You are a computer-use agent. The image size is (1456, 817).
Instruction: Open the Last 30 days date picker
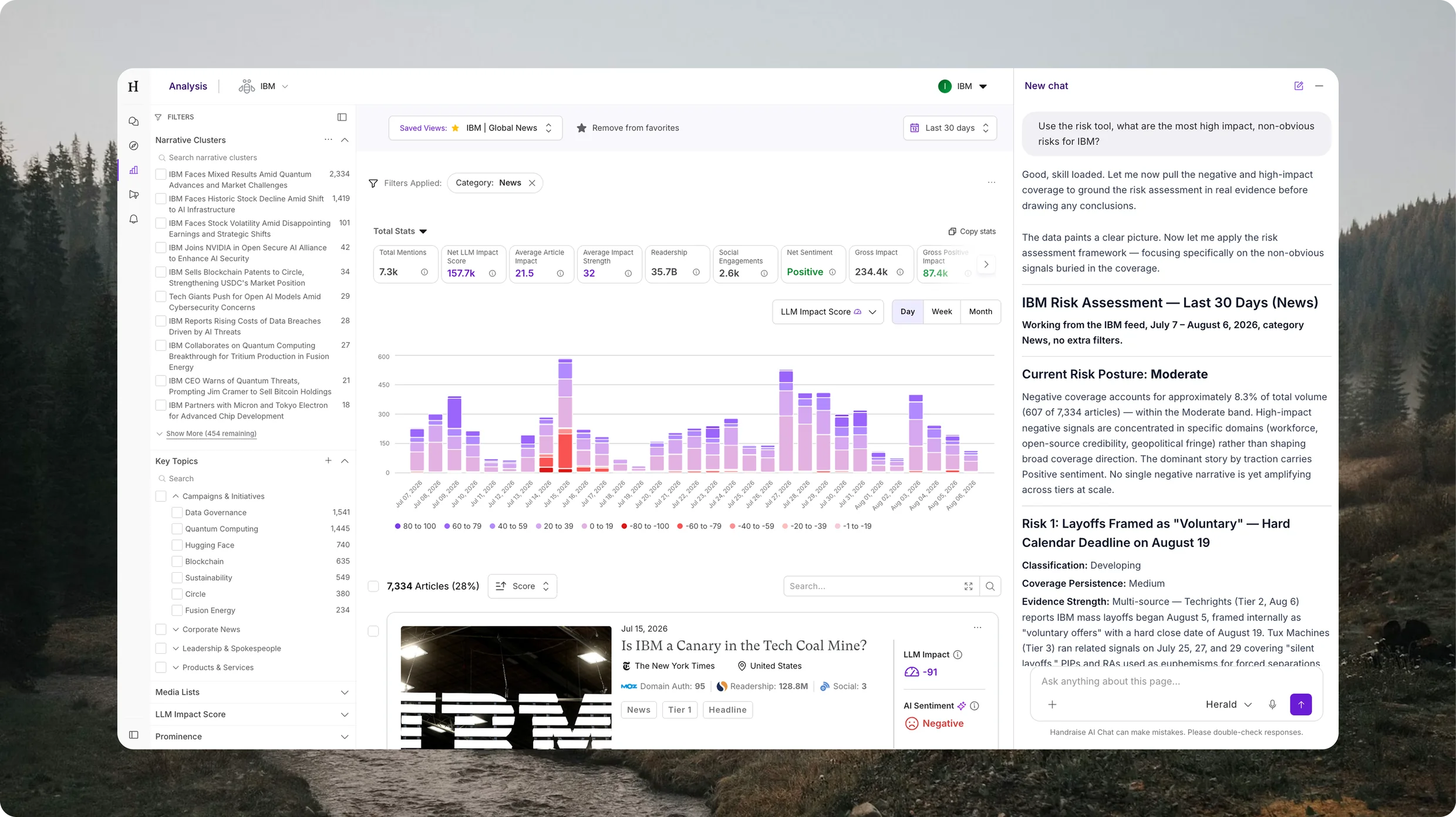[x=950, y=128]
